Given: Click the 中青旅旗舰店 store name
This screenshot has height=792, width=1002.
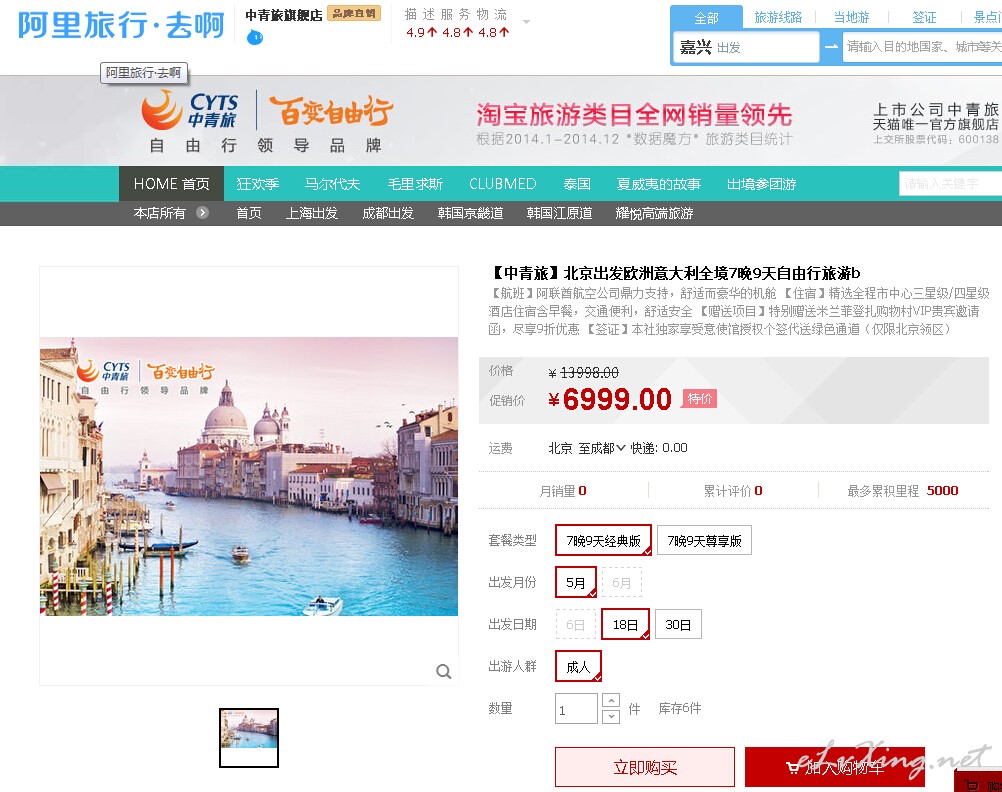Looking at the screenshot, I should [284, 15].
